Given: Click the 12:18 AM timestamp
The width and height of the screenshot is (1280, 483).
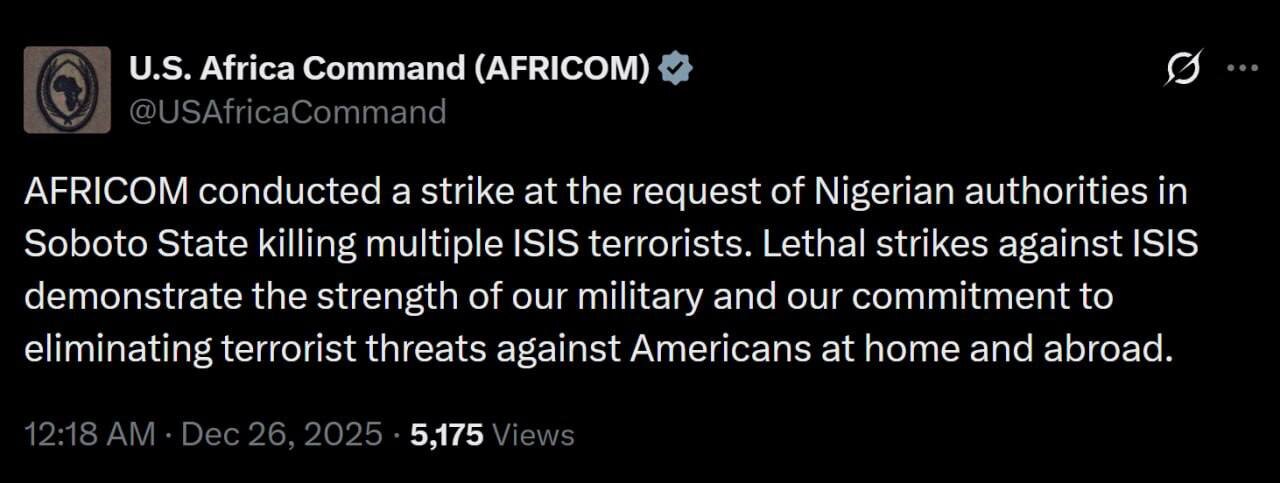Looking at the screenshot, I should (89, 434).
